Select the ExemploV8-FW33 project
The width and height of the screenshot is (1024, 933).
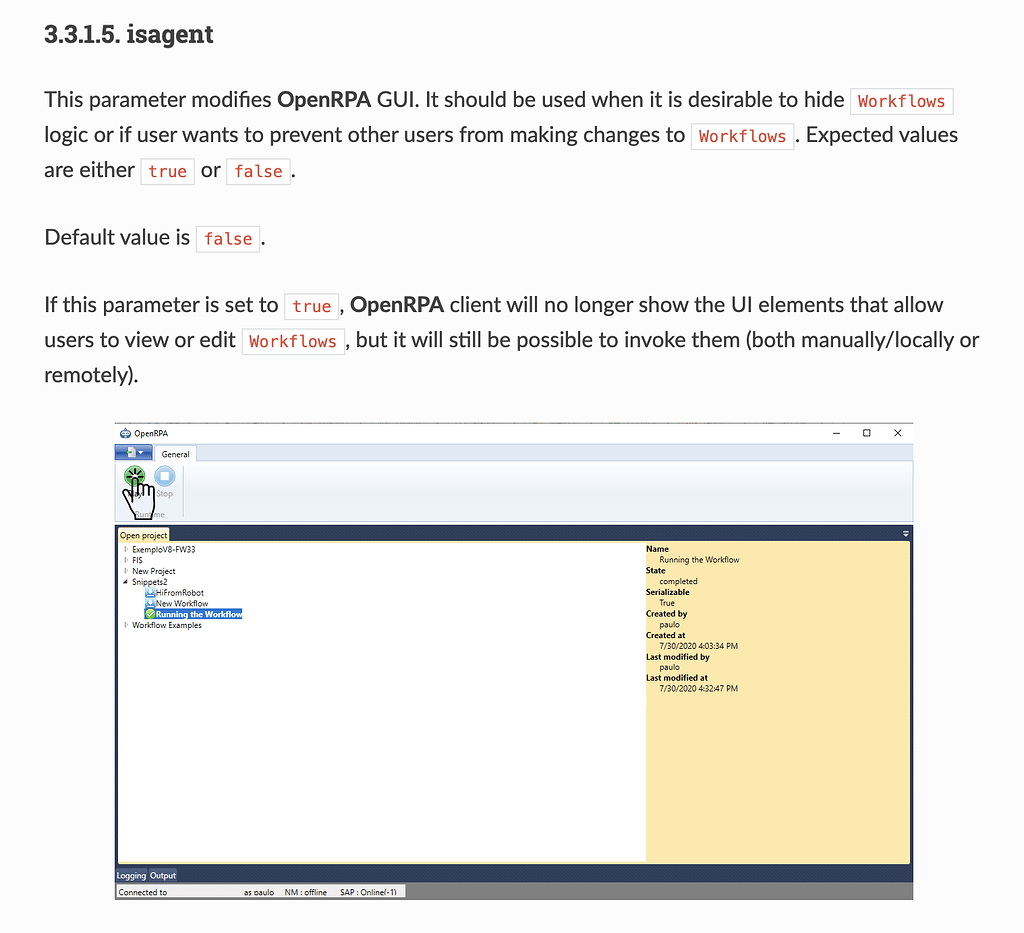click(163, 549)
